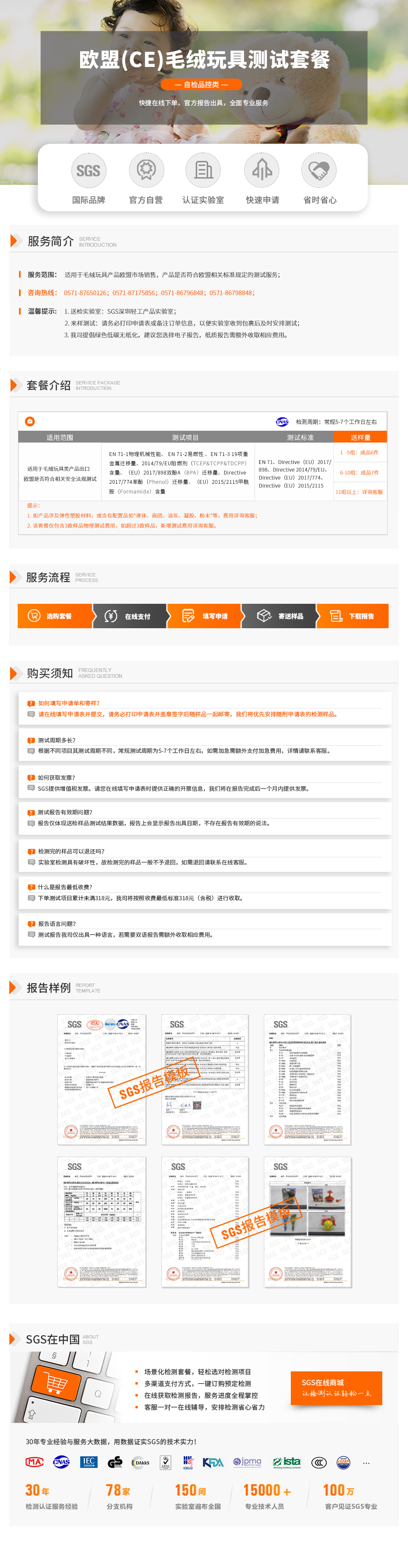Click the 快速申请 icon
The height and width of the screenshot is (1568, 408).
coord(262,170)
